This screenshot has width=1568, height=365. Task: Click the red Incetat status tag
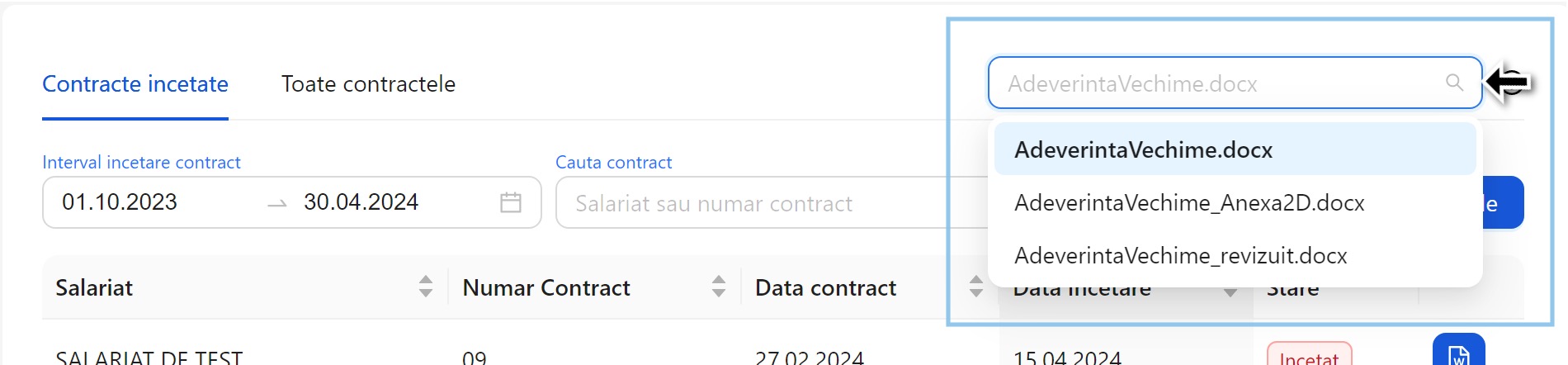click(x=1309, y=356)
